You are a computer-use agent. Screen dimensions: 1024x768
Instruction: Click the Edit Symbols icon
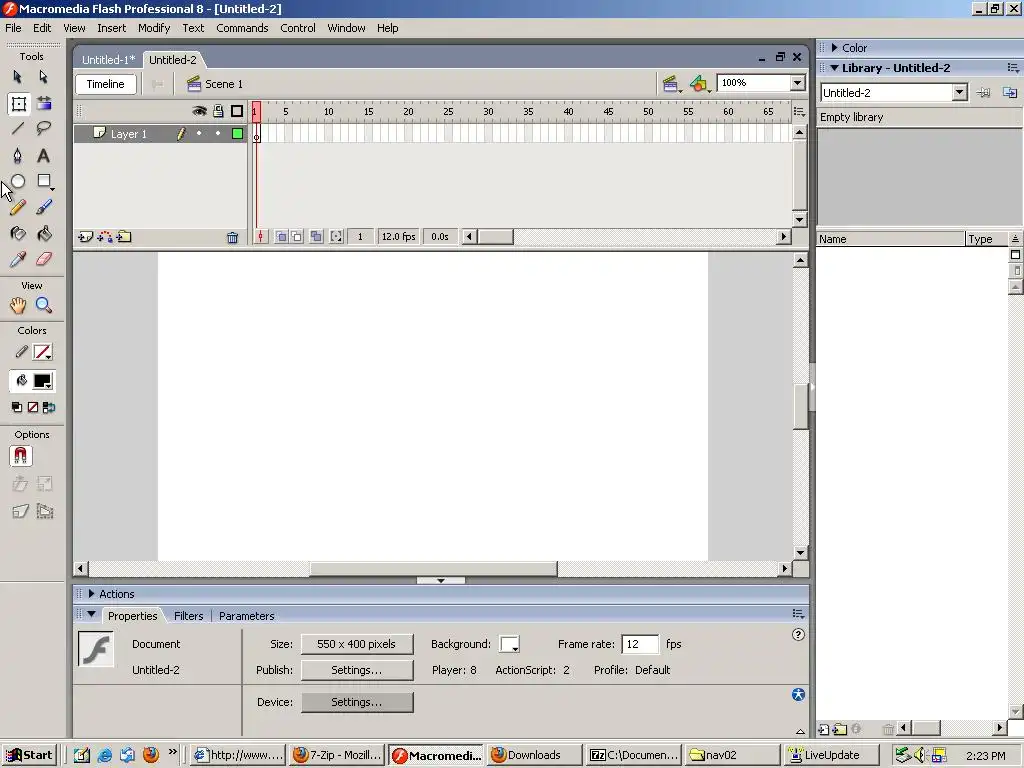pyautogui.click(x=699, y=84)
